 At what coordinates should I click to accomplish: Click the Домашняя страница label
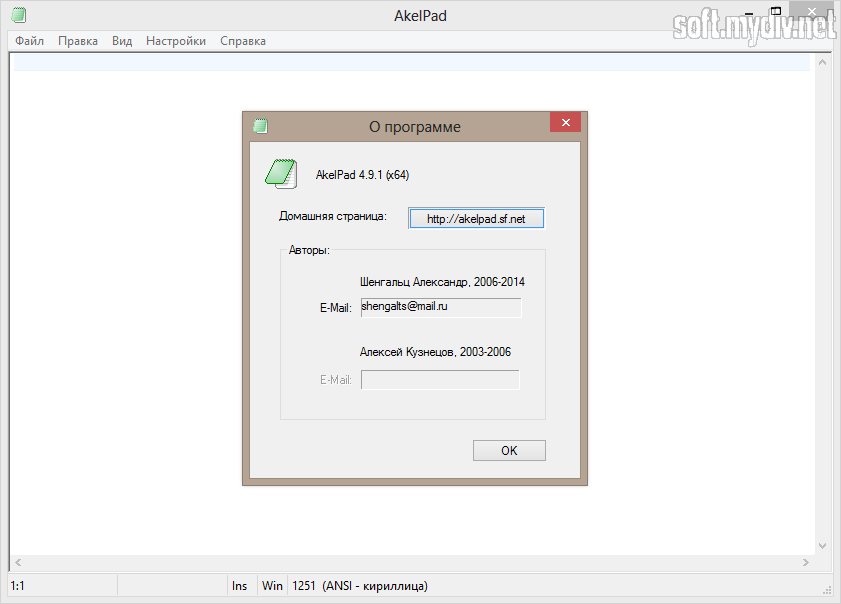333,216
